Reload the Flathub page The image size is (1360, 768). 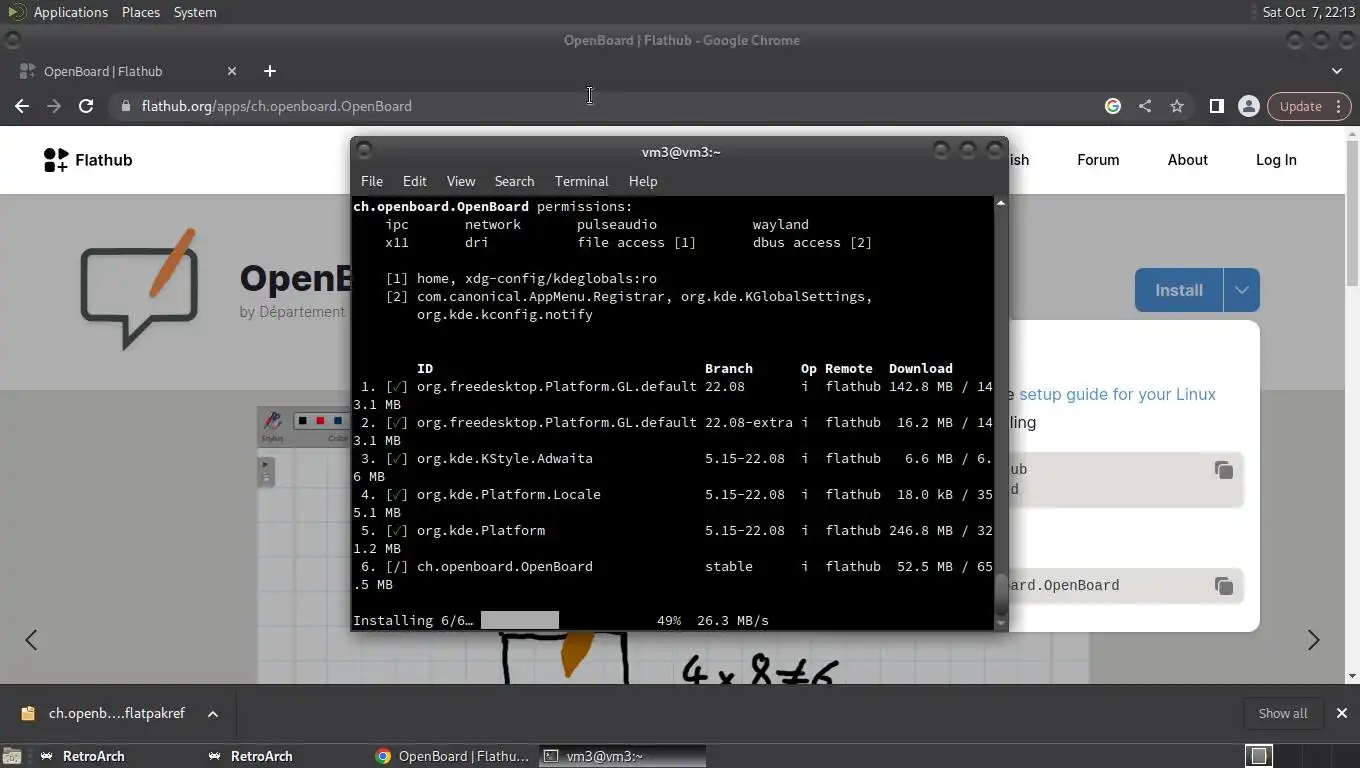pos(86,106)
